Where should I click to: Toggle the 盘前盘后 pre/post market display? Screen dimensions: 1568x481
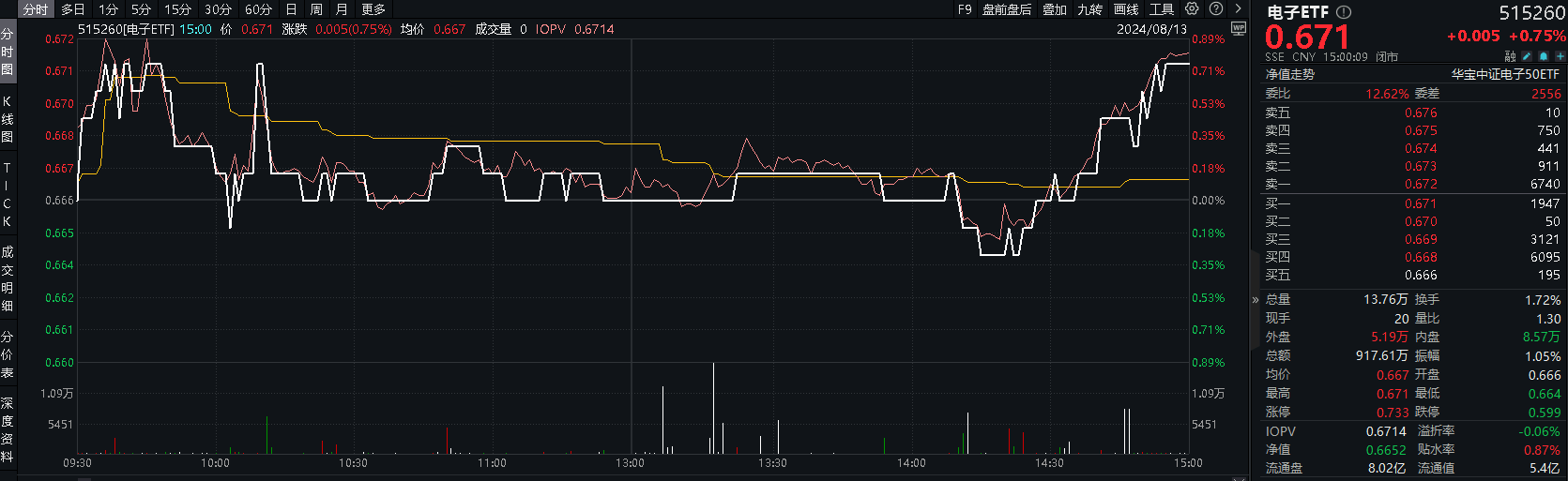[x=1006, y=9]
